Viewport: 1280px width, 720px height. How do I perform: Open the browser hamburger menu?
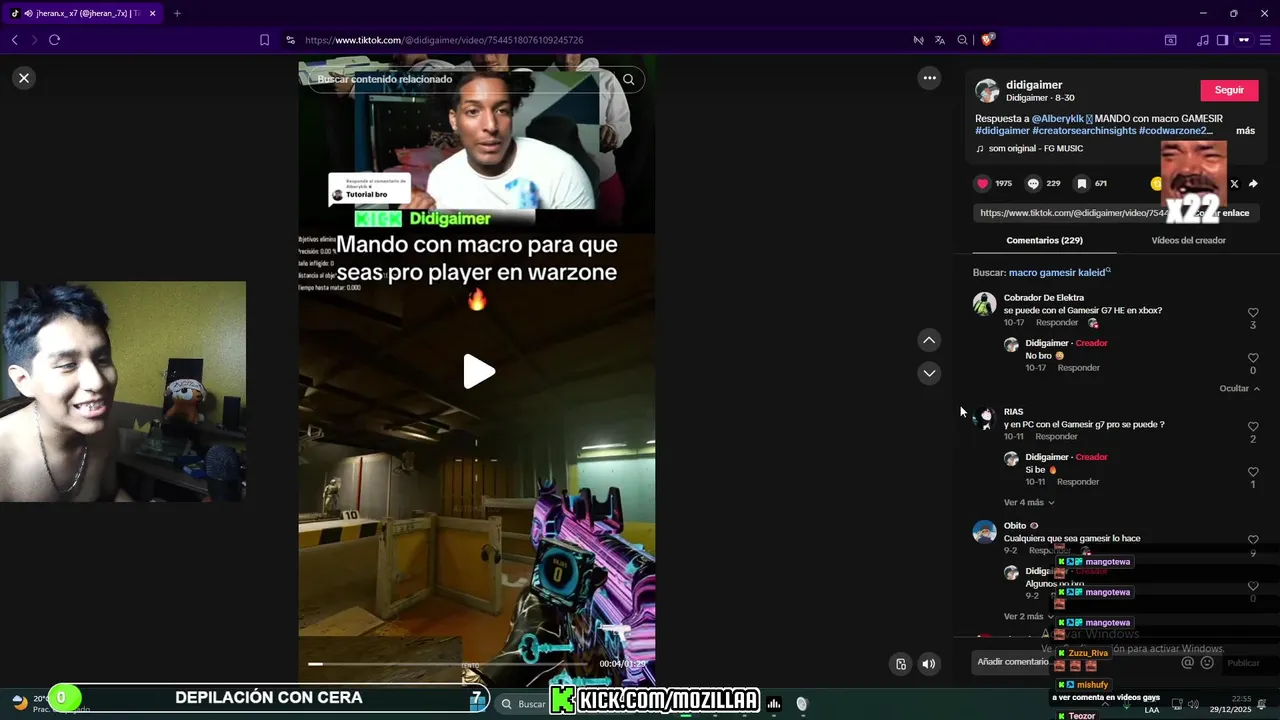click(x=1264, y=40)
